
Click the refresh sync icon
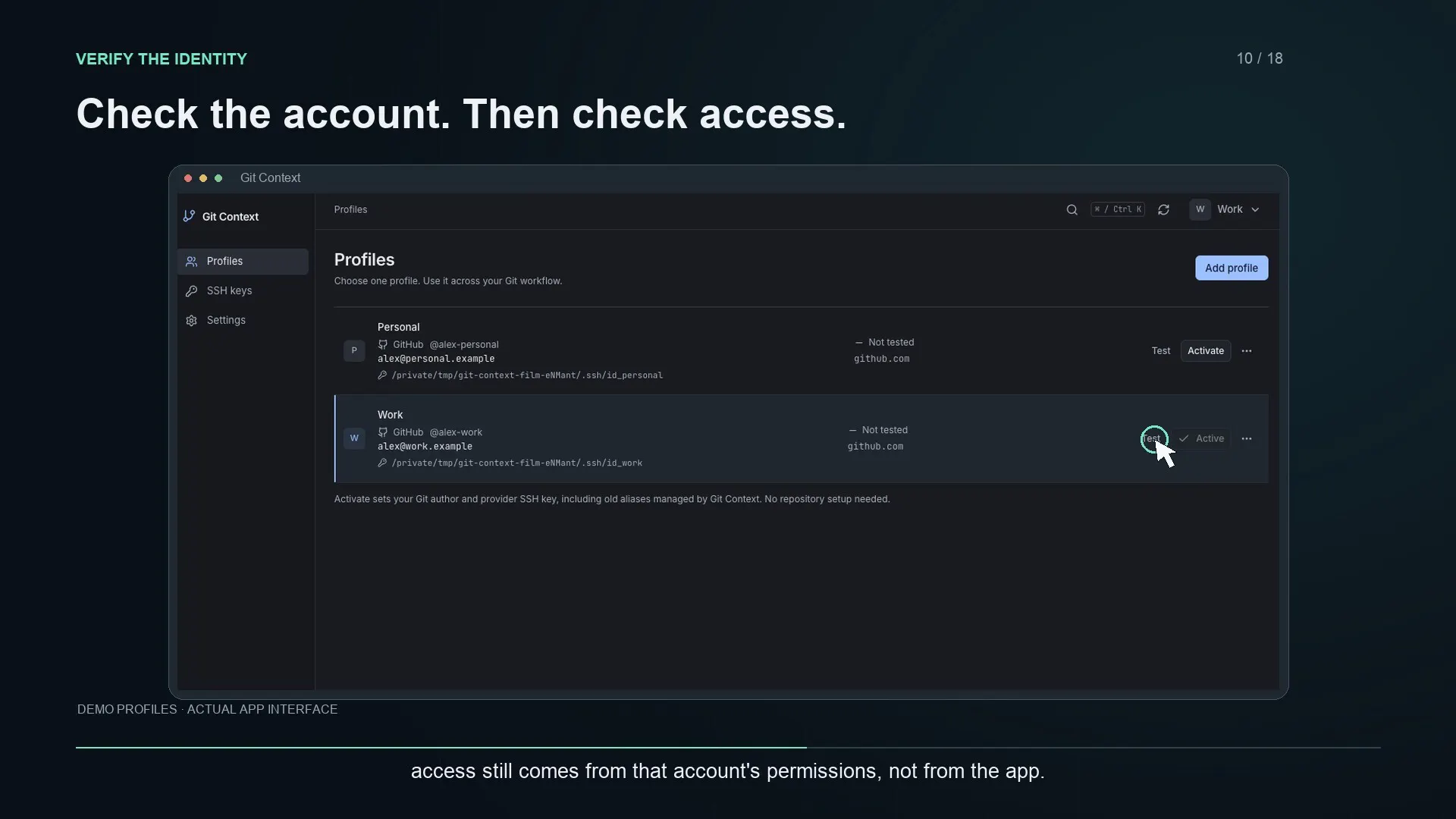[1163, 209]
